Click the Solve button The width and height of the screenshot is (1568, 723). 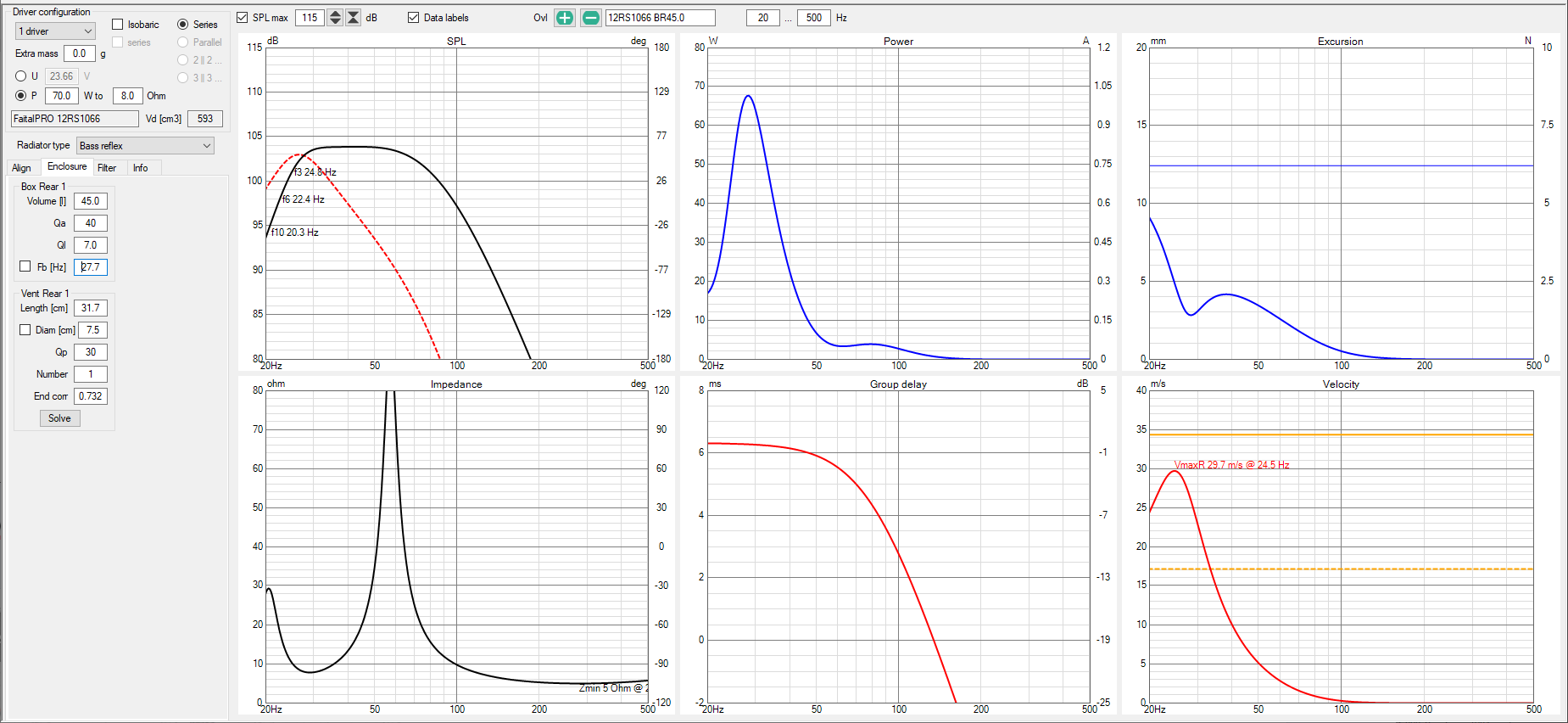59,418
